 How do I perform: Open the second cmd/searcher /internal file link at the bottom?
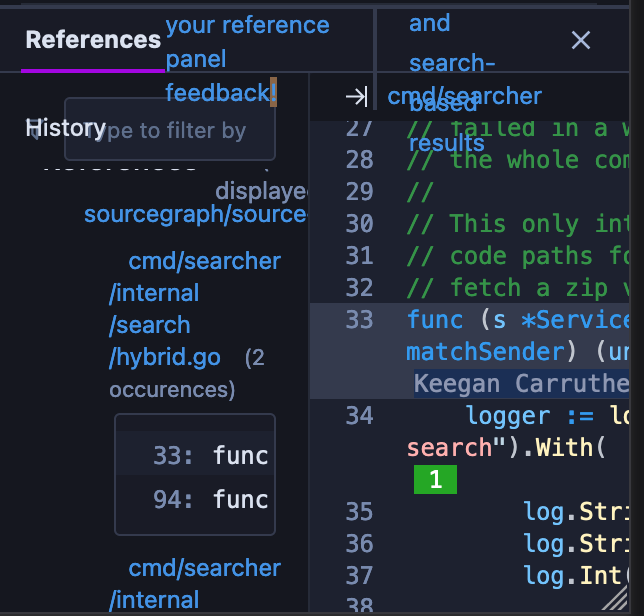click(195, 584)
